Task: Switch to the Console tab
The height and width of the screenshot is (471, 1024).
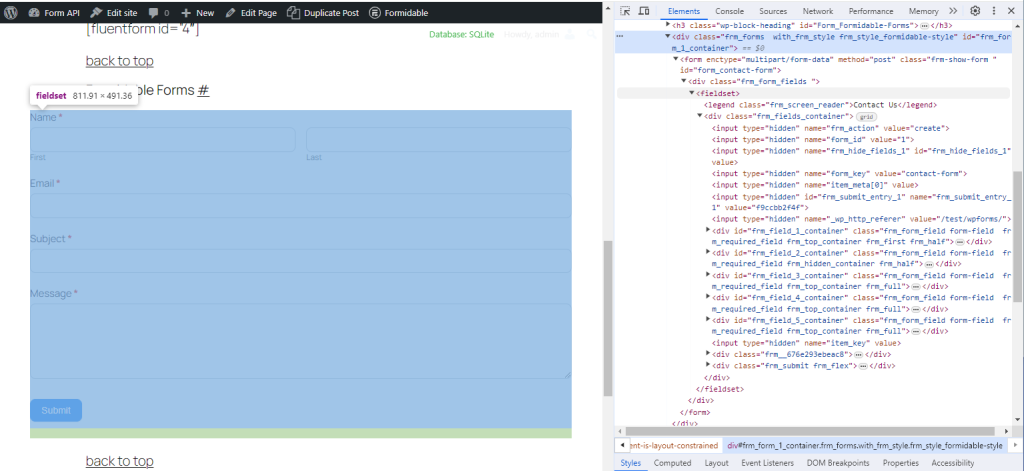Action: [x=729, y=11]
